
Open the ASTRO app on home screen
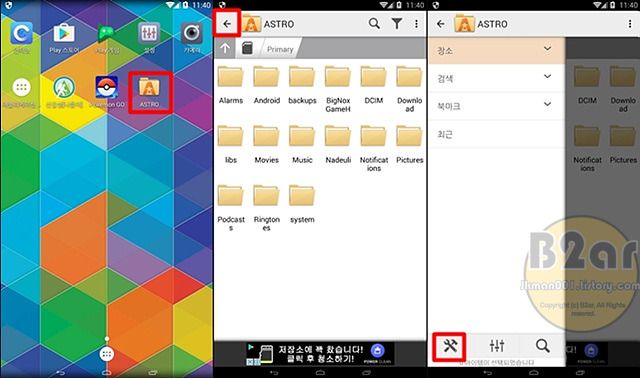(x=149, y=92)
